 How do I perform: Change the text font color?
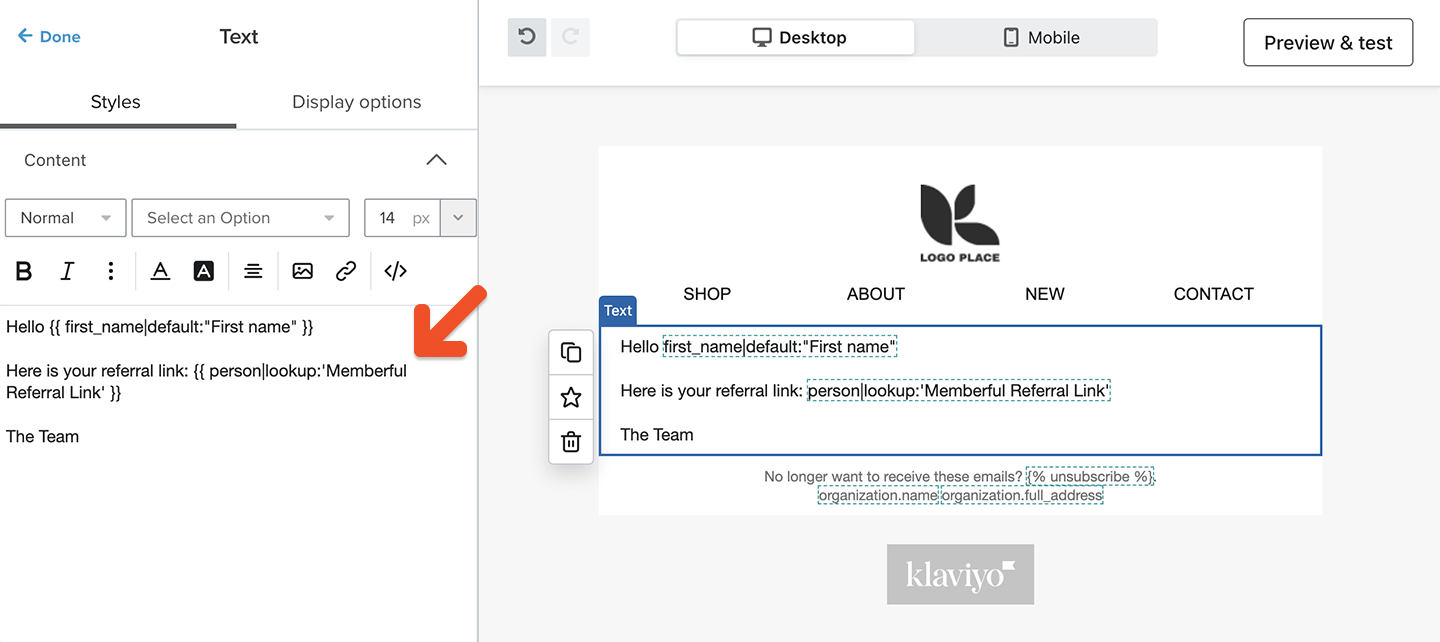tap(160, 271)
